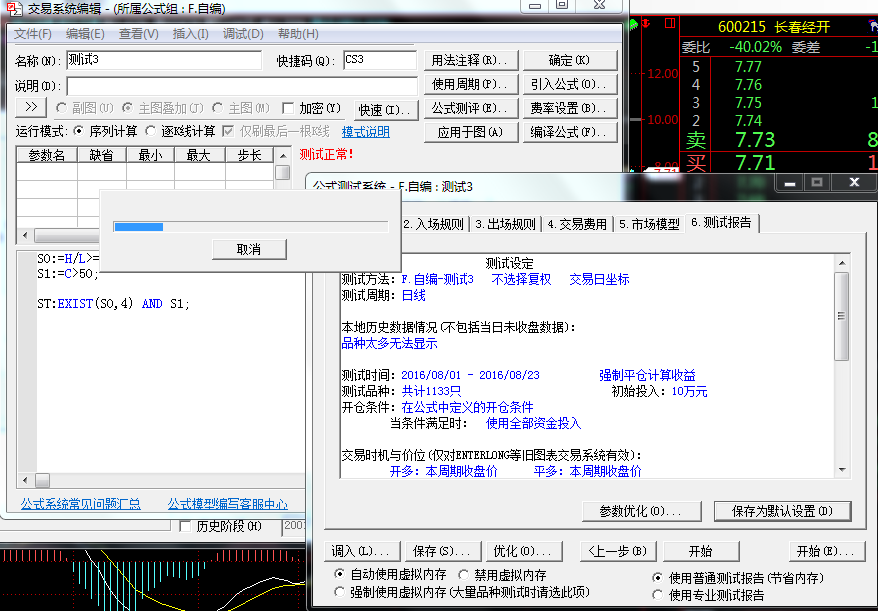Click the 快速(I).. button
The image size is (878, 611).
pos(386,109)
